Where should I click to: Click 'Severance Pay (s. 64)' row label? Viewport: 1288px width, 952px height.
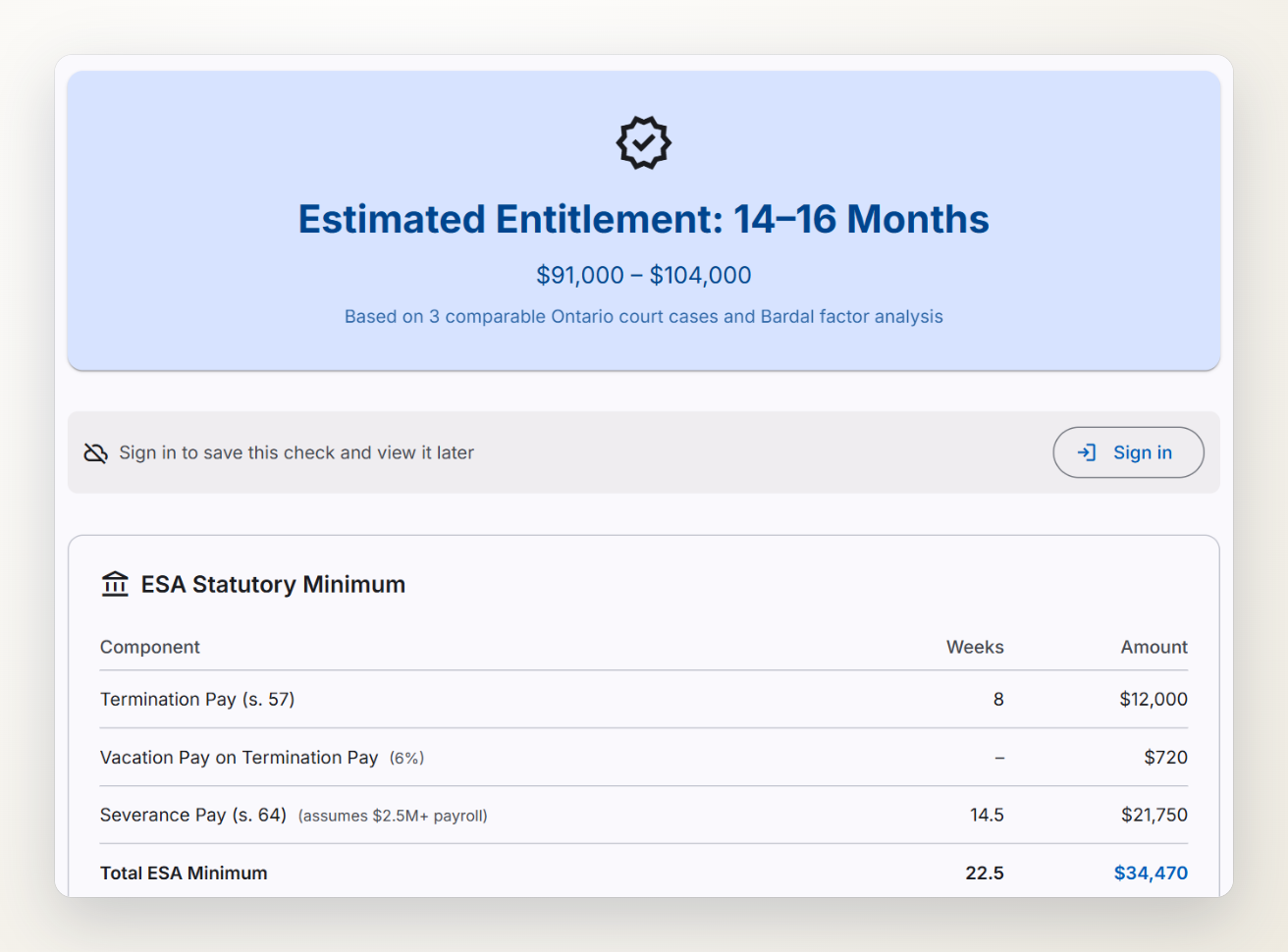pos(193,815)
